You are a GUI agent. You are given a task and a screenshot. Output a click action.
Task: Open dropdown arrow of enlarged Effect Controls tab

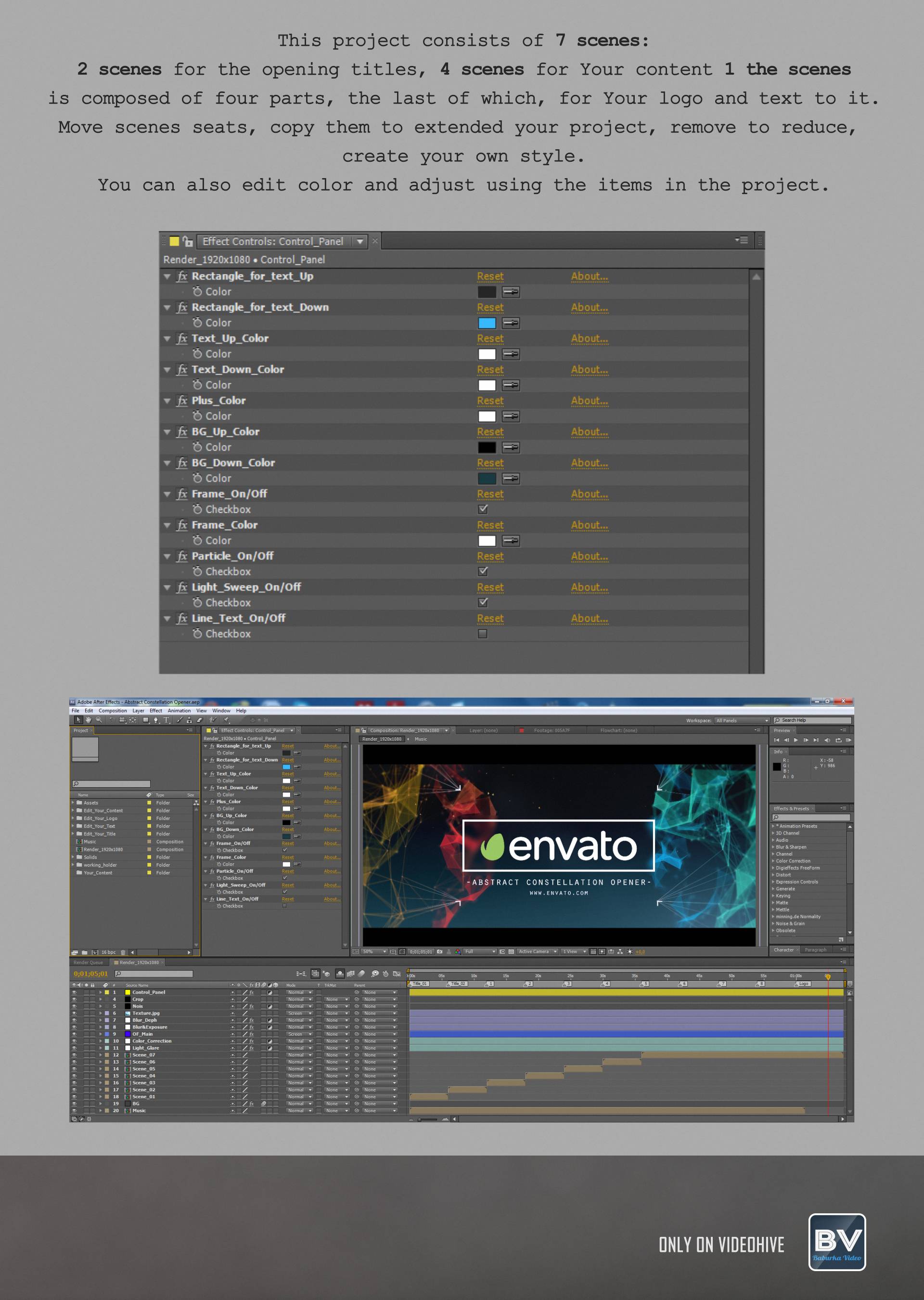[x=360, y=242]
